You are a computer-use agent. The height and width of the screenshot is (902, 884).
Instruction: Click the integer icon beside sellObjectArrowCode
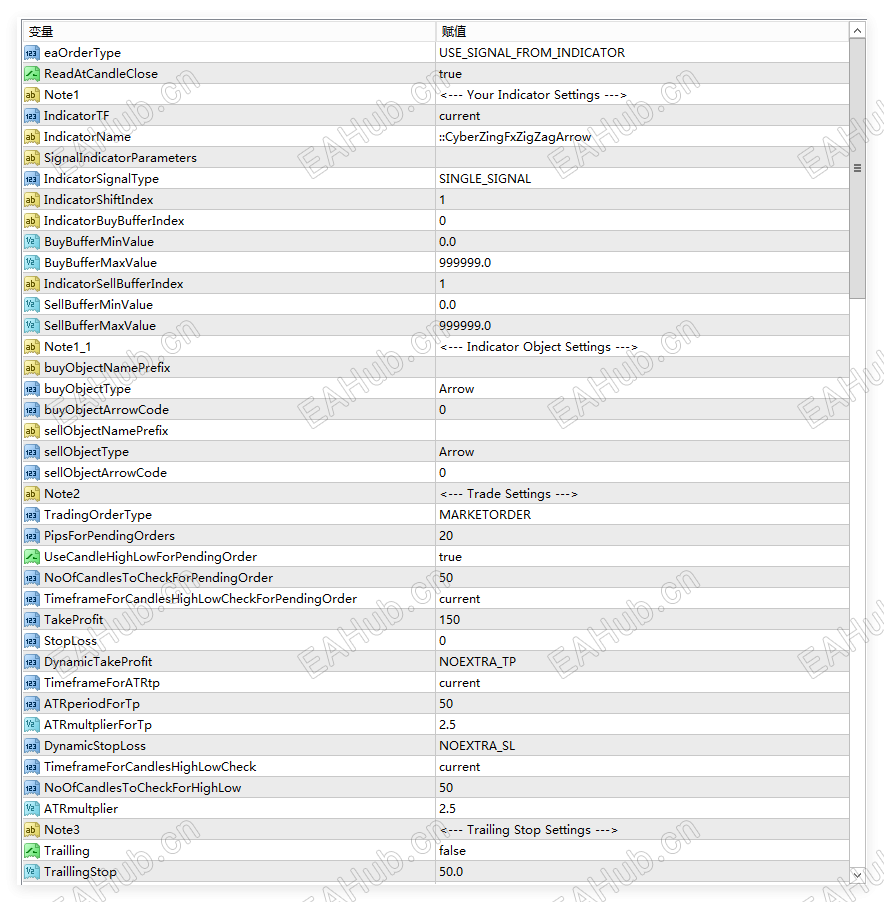(32, 473)
